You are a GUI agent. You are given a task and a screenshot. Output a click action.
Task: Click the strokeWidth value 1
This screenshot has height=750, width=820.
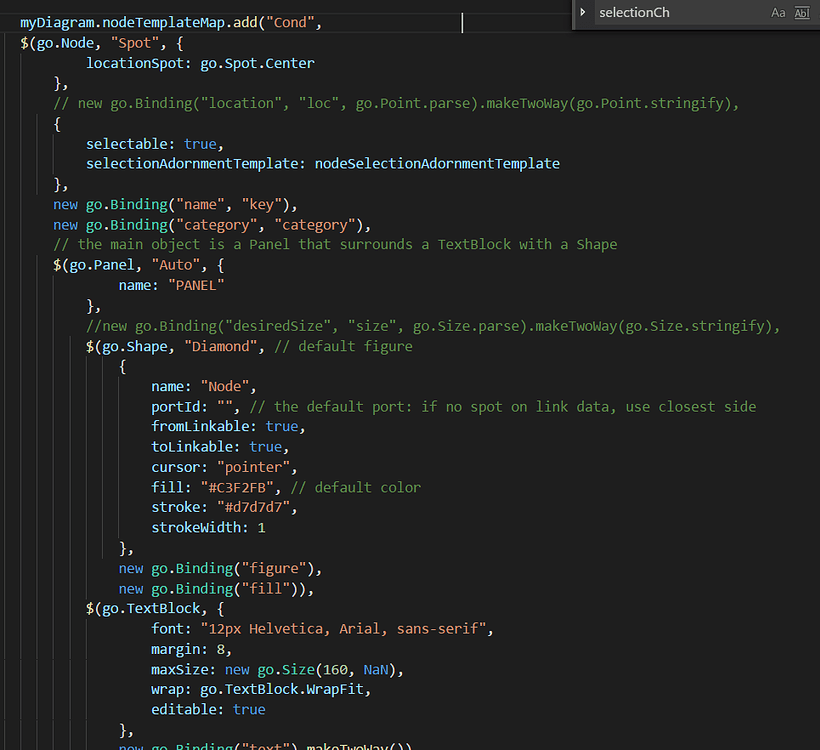(260, 527)
